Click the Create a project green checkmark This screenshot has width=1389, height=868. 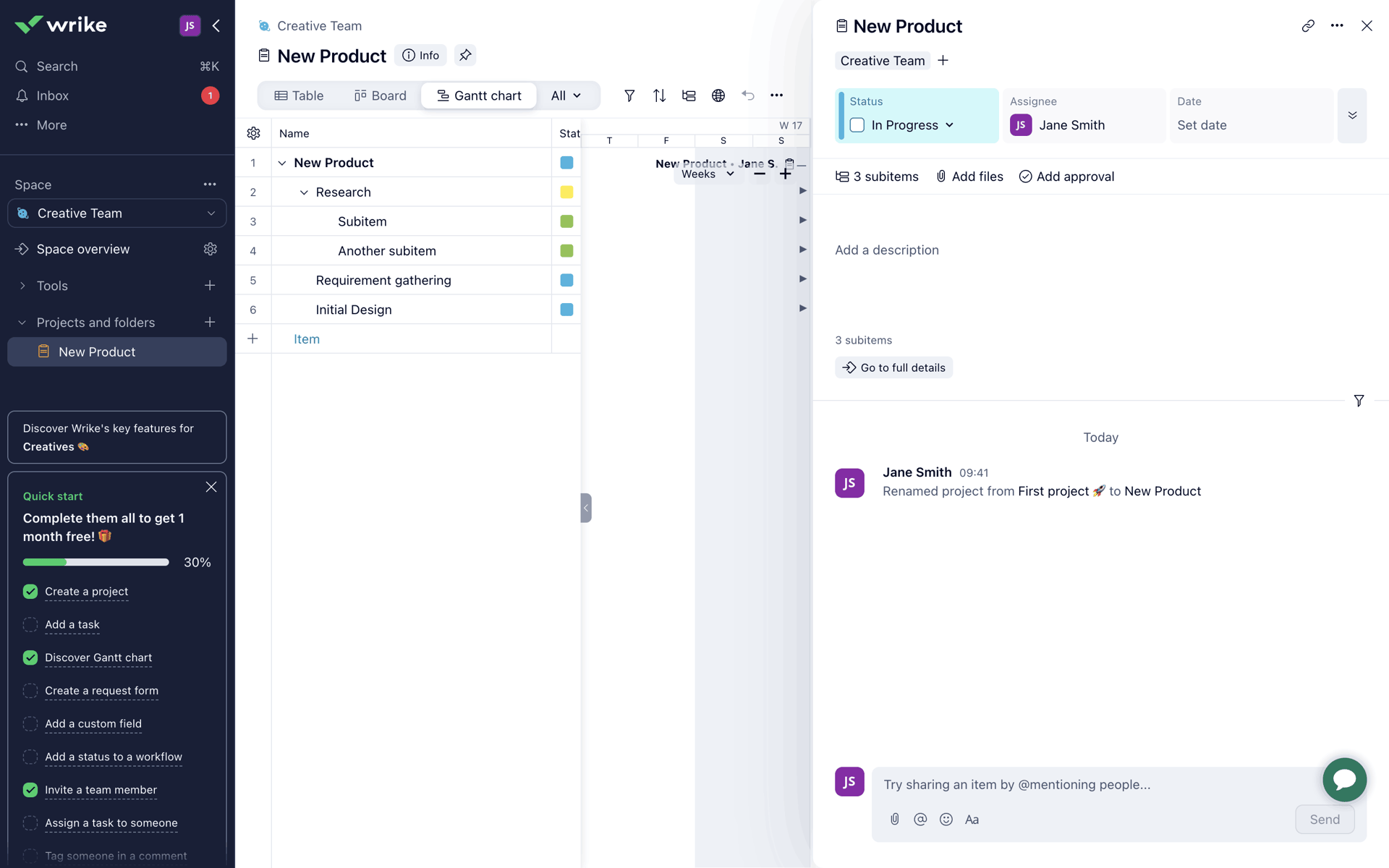30,592
